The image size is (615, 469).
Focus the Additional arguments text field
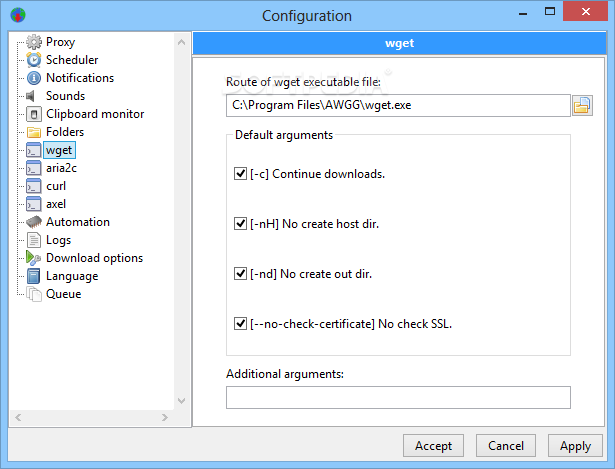coord(398,398)
